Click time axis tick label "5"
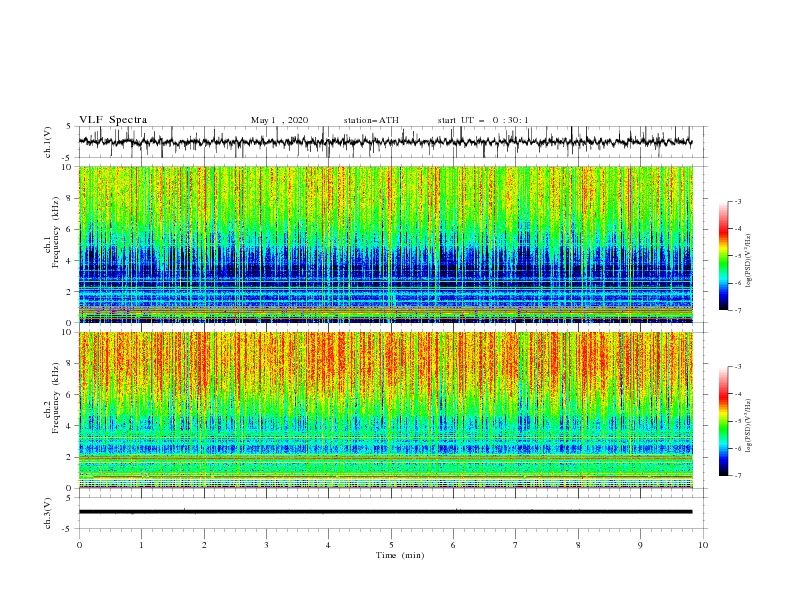This screenshot has width=792, height=612. (391, 545)
